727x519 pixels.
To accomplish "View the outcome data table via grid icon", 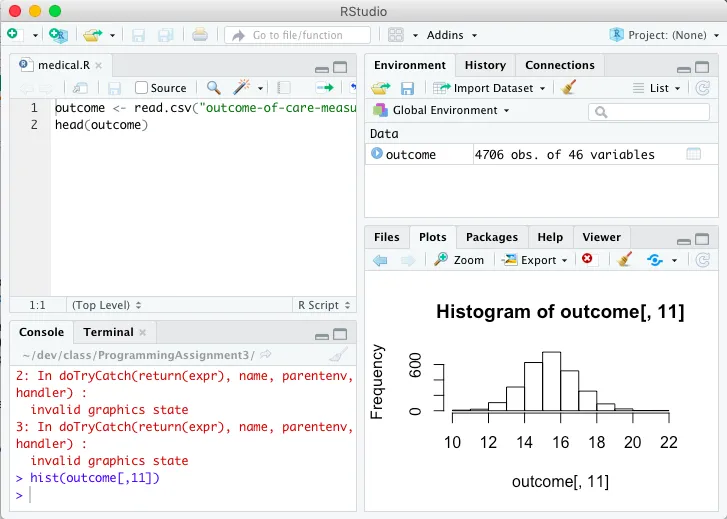I will pyautogui.click(x=693, y=154).
